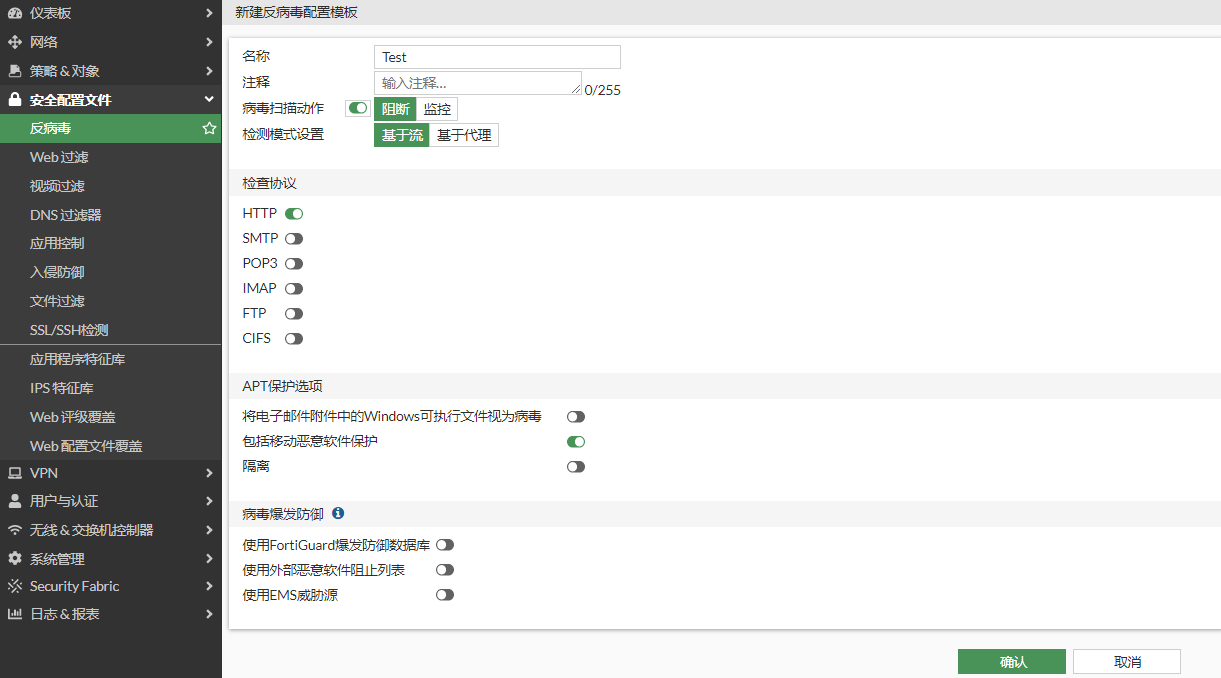Select the 基于代理 detection mode
The height and width of the screenshot is (678, 1221).
pos(464,135)
